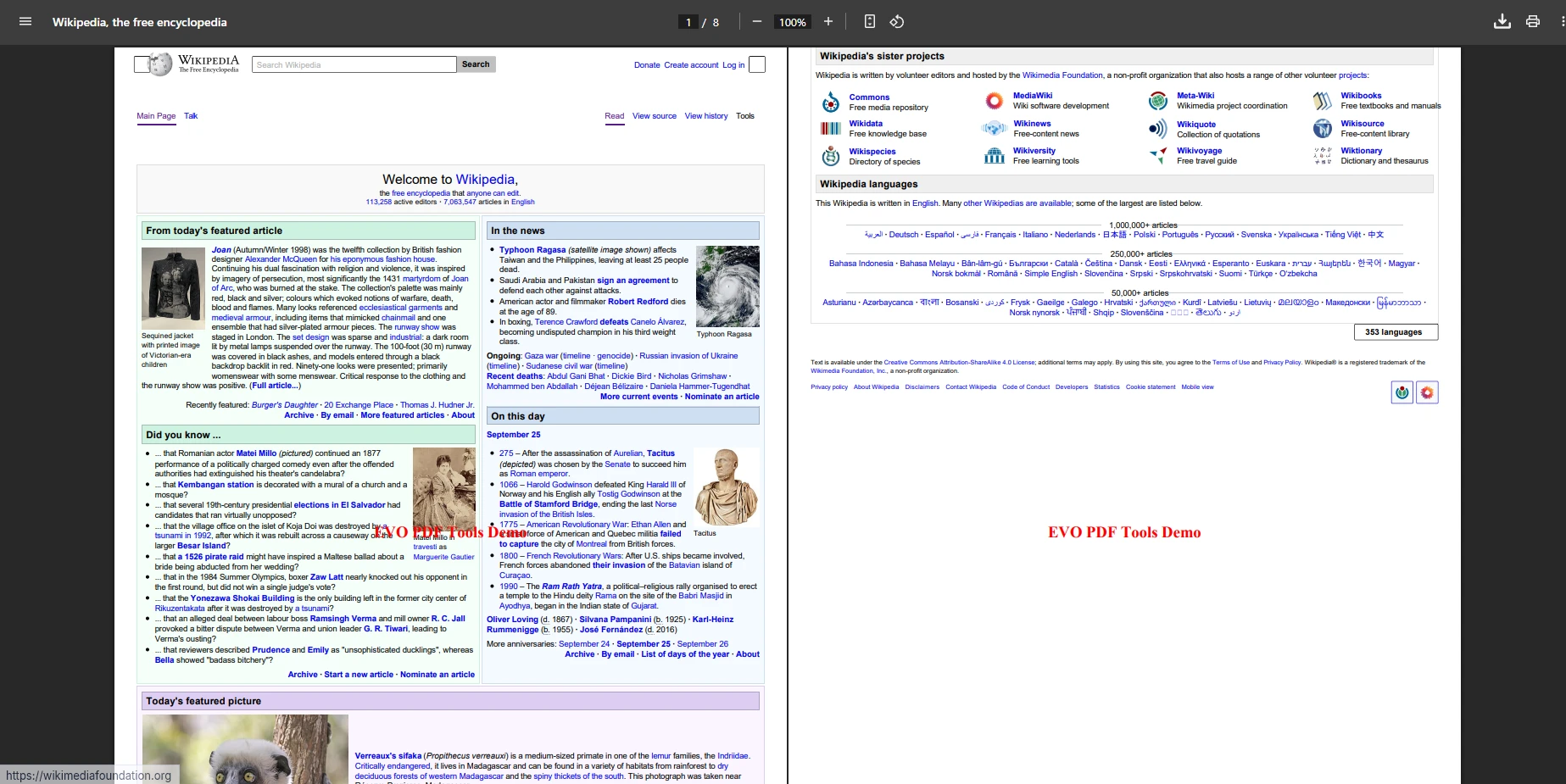Click the 353 languages button
The width and height of the screenshot is (1566, 784).
pos(1395,332)
